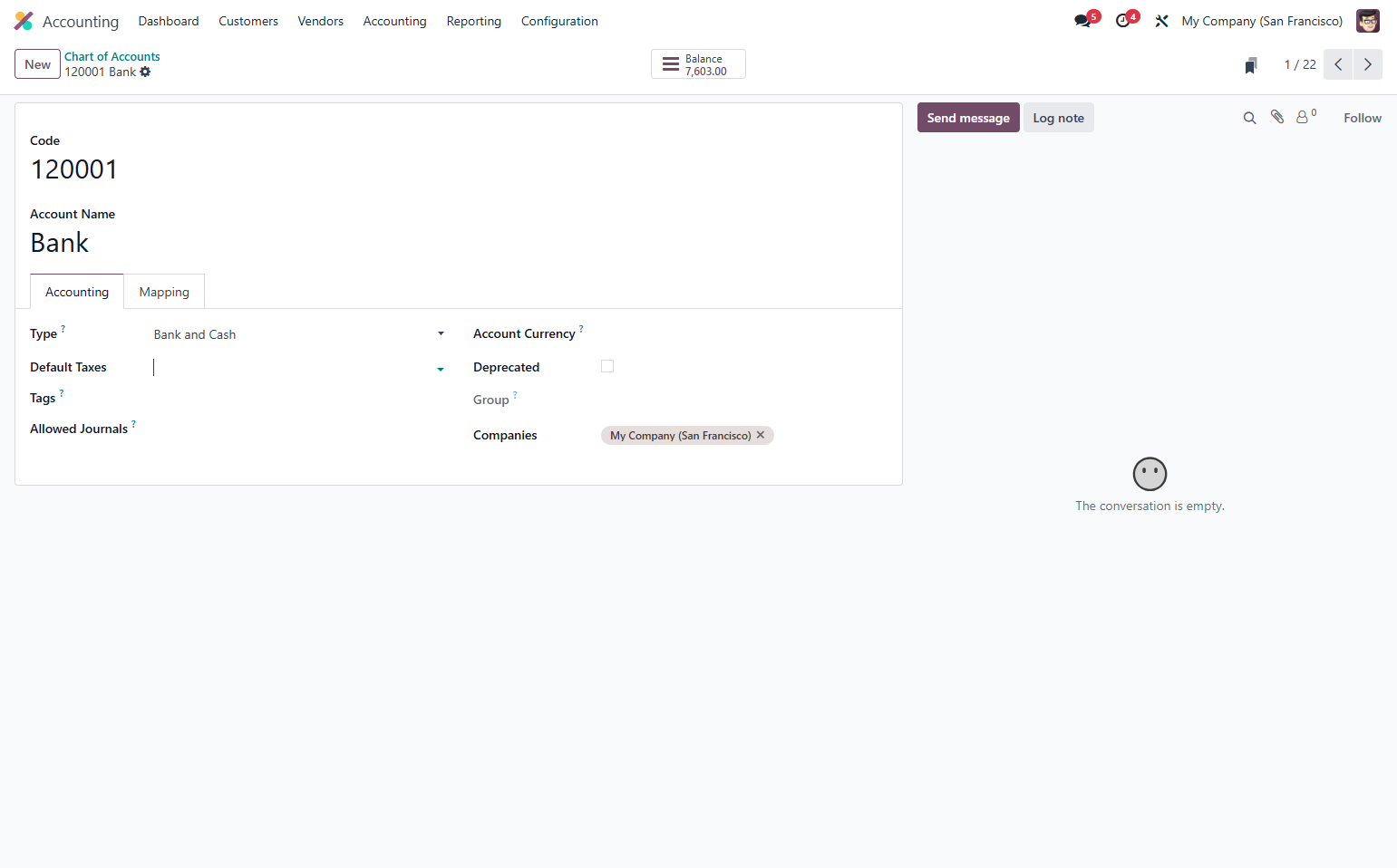The width and height of the screenshot is (1397, 868).
Task: Open the Reporting menu
Action: click(474, 21)
